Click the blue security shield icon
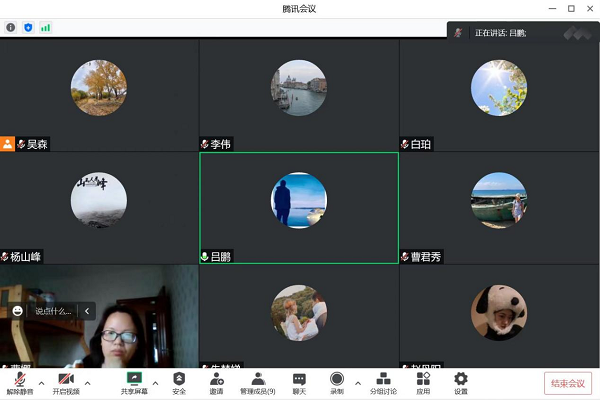600x400 pixels. pos(28,28)
